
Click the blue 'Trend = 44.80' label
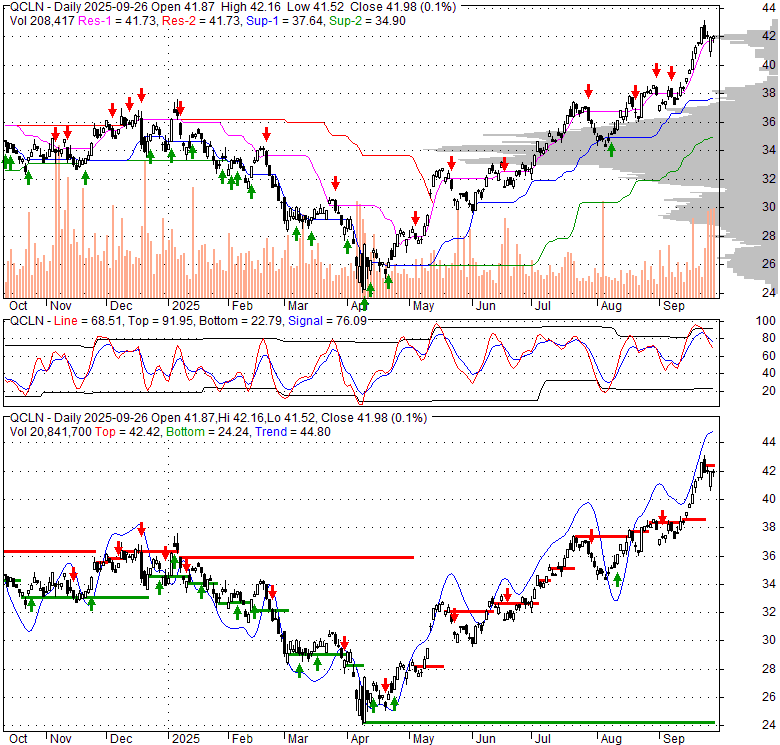click(292, 432)
